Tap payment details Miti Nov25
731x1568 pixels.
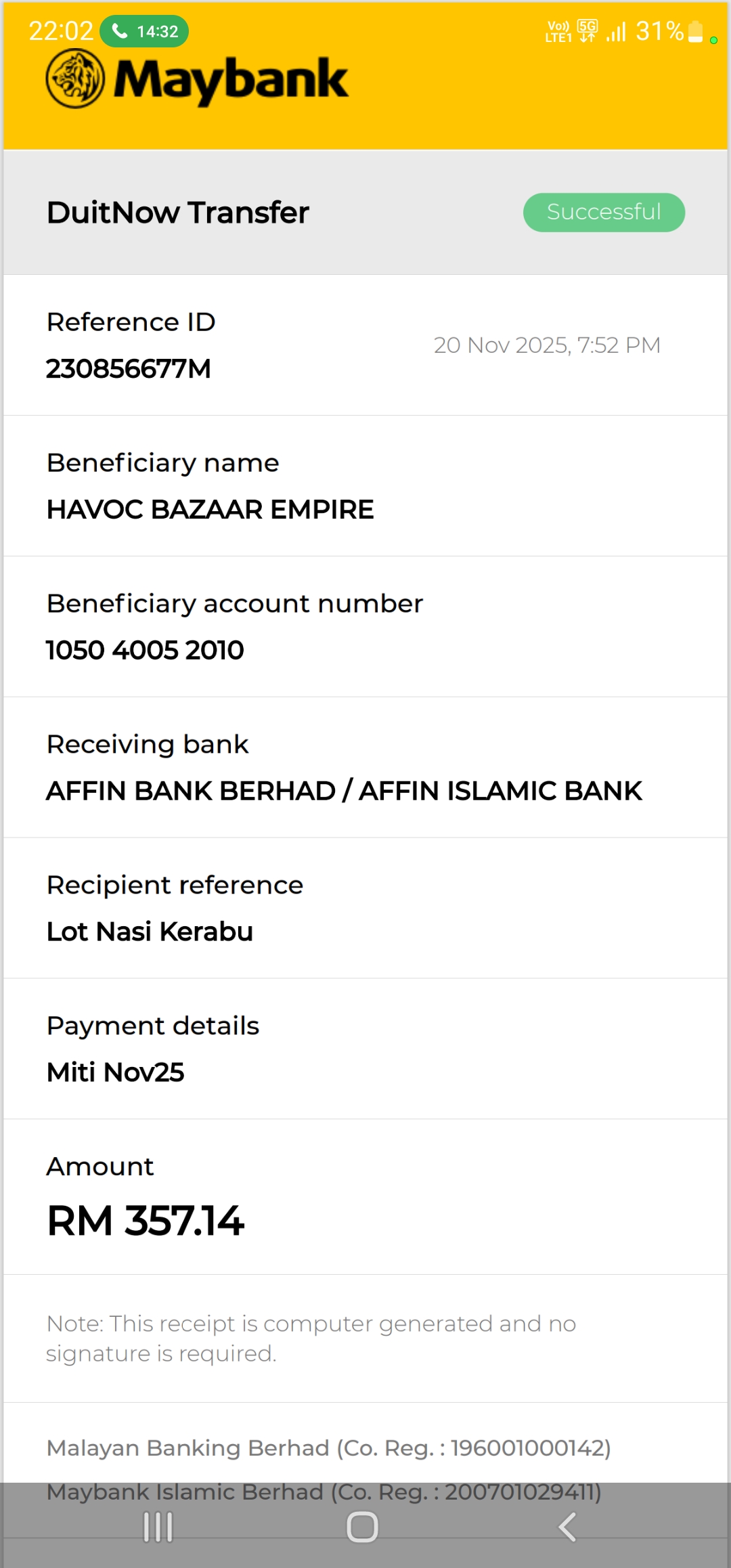[x=116, y=1072]
